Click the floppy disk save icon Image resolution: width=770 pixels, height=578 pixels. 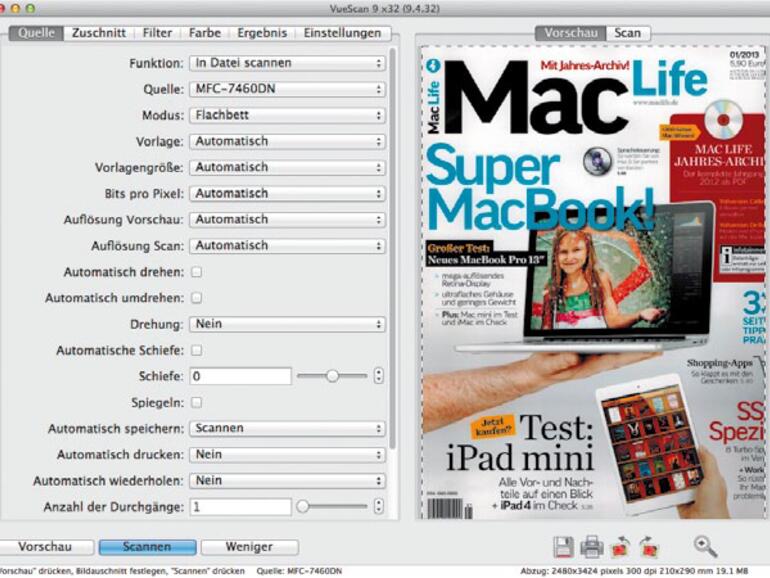pos(563,547)
